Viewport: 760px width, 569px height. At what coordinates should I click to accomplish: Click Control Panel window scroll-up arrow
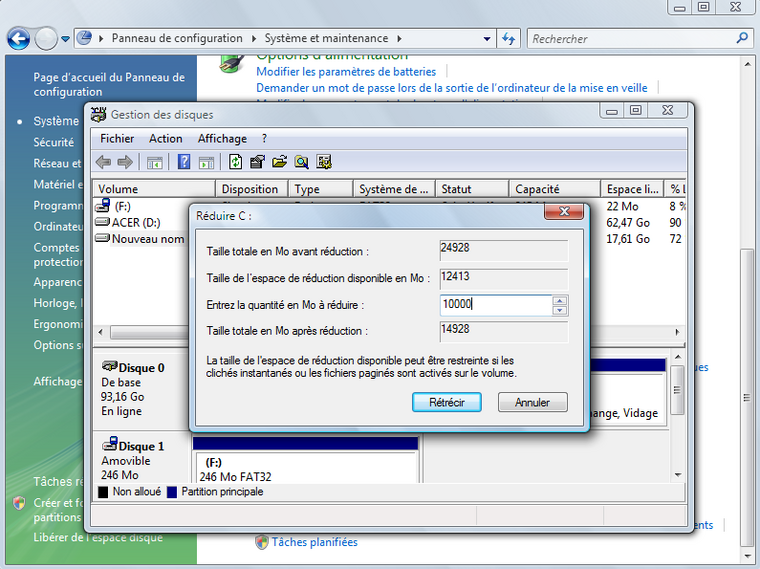pos(746,64)
